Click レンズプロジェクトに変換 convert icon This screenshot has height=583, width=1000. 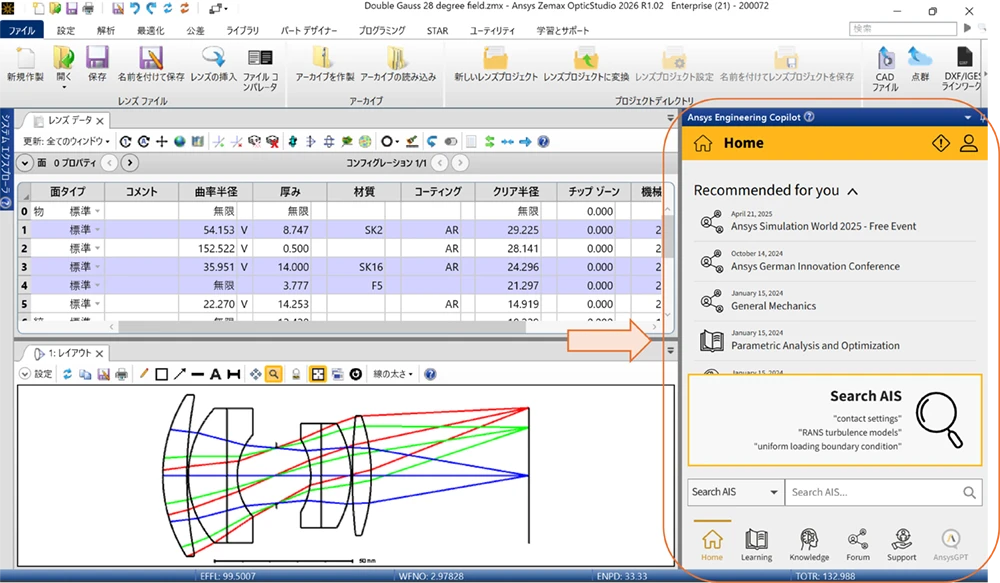585,58
